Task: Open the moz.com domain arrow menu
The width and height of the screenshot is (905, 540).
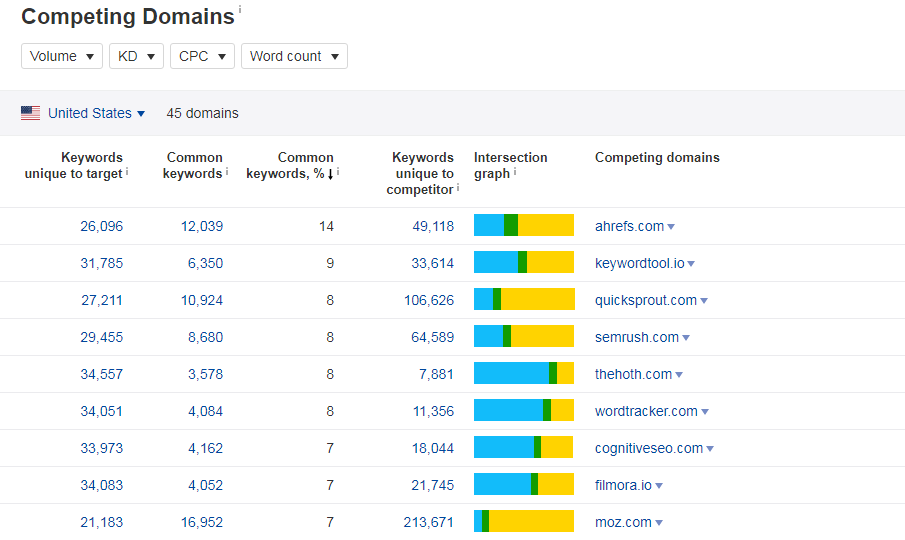Action: tap(659, 522)
